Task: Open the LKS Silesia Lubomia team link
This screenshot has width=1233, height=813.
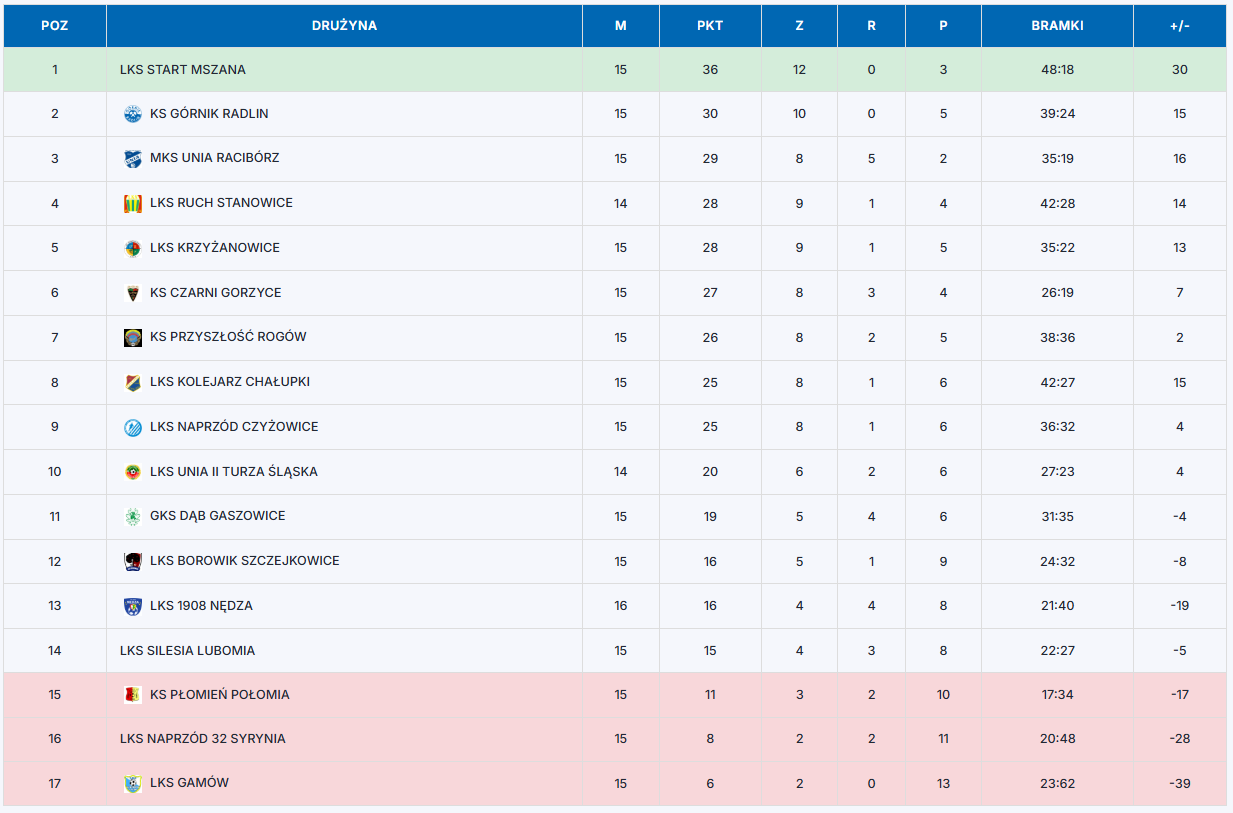Action: coord(187,651)
